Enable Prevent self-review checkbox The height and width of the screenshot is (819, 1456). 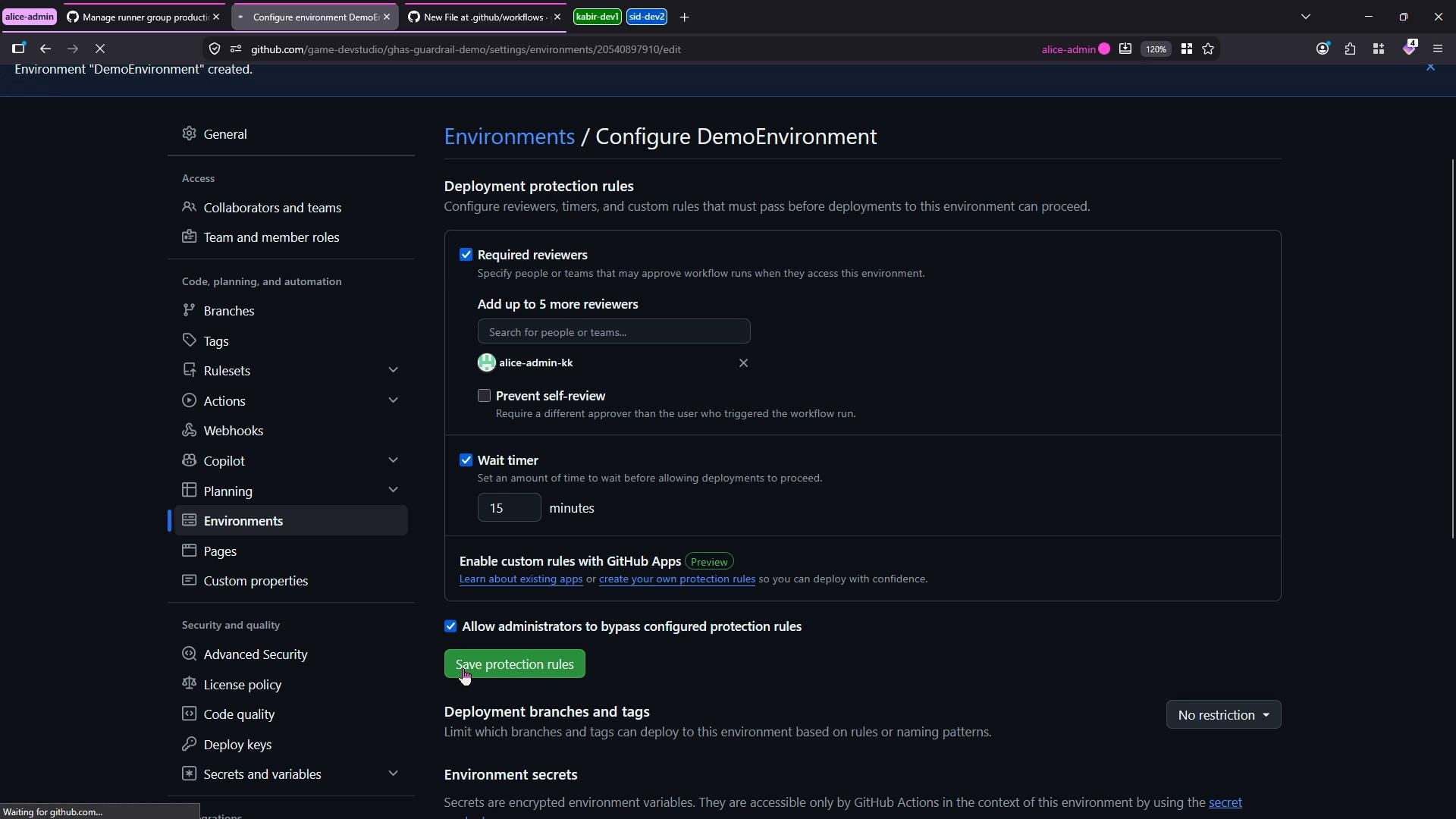click(x=484, y=396)
